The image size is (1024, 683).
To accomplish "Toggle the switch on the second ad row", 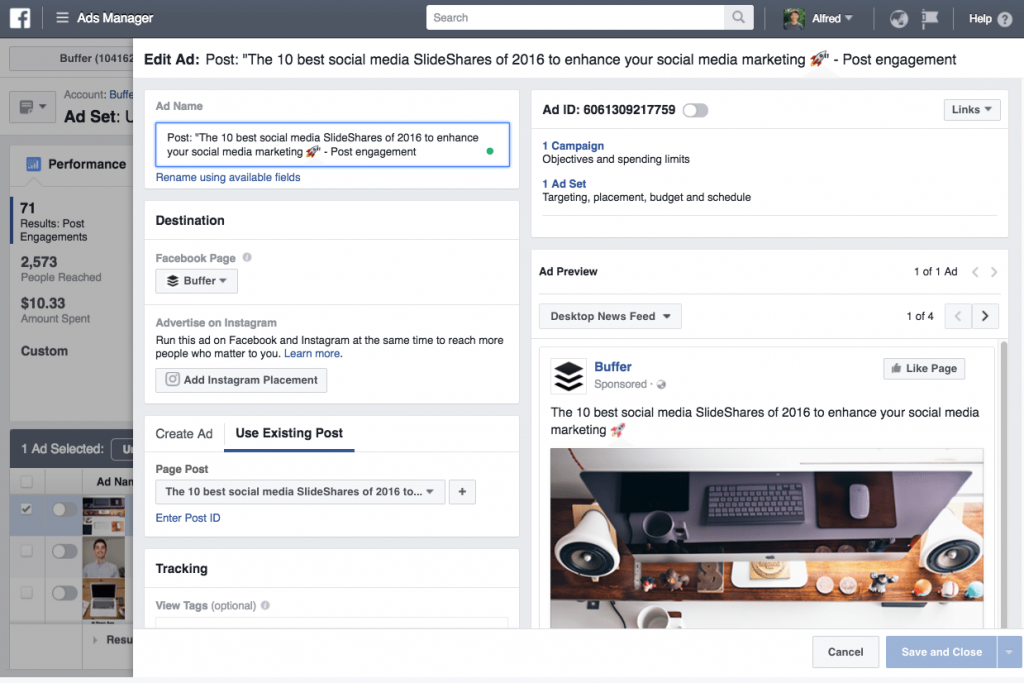I will click(65, 551).
